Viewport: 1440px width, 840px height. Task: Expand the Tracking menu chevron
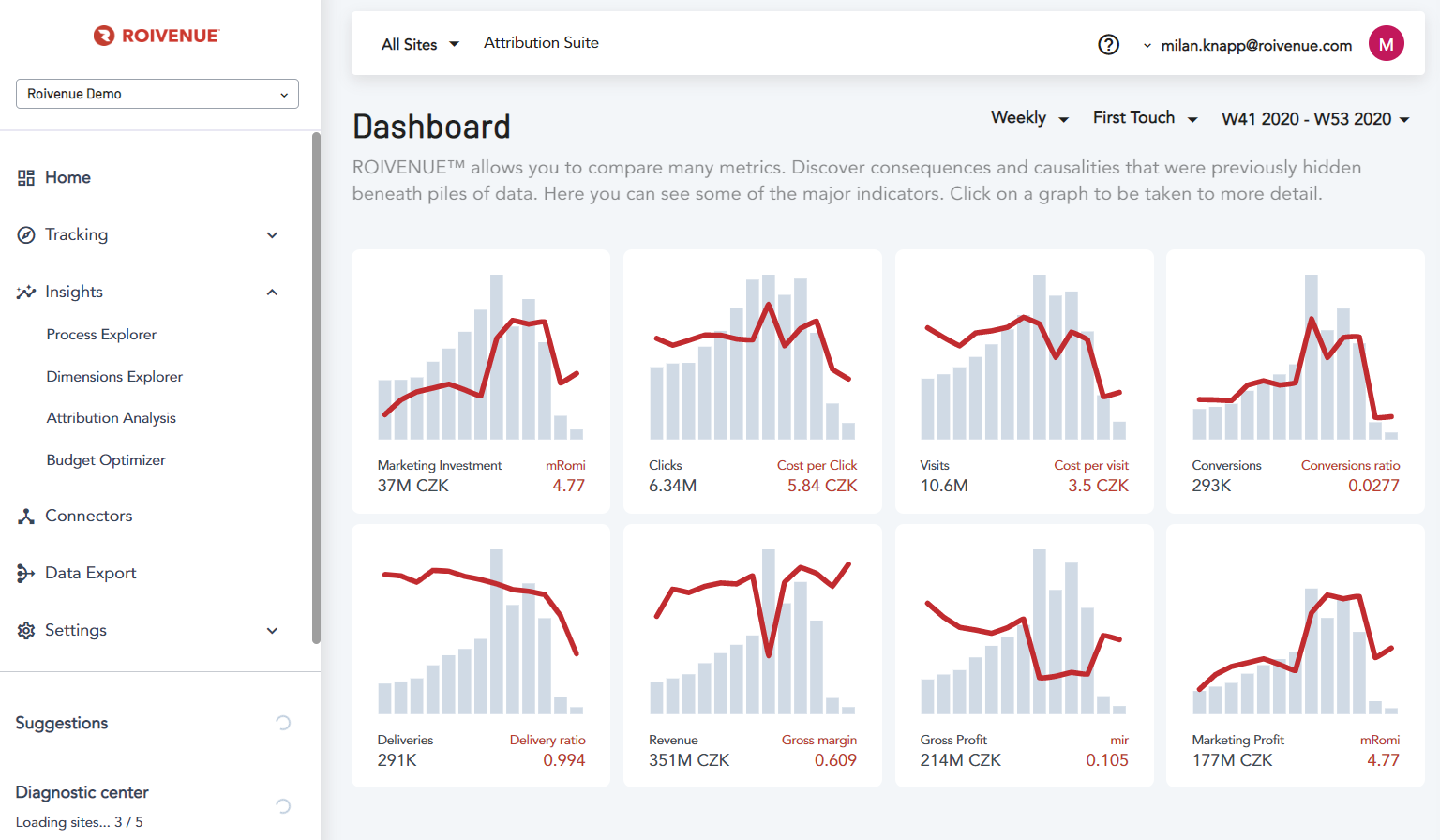tap(272, 235)
